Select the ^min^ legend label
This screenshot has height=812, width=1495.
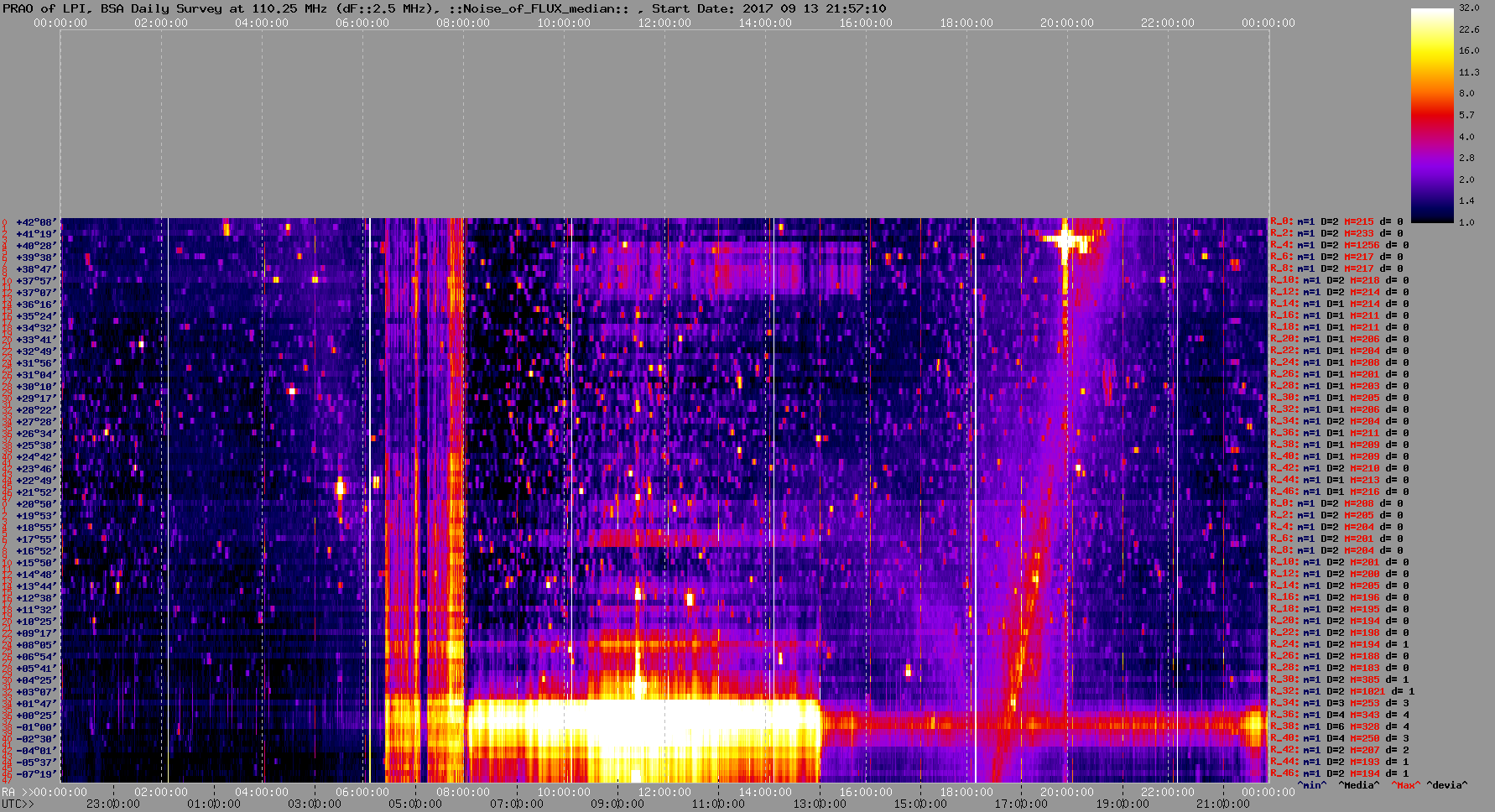pyautogui.click(x=1312, y=785)
